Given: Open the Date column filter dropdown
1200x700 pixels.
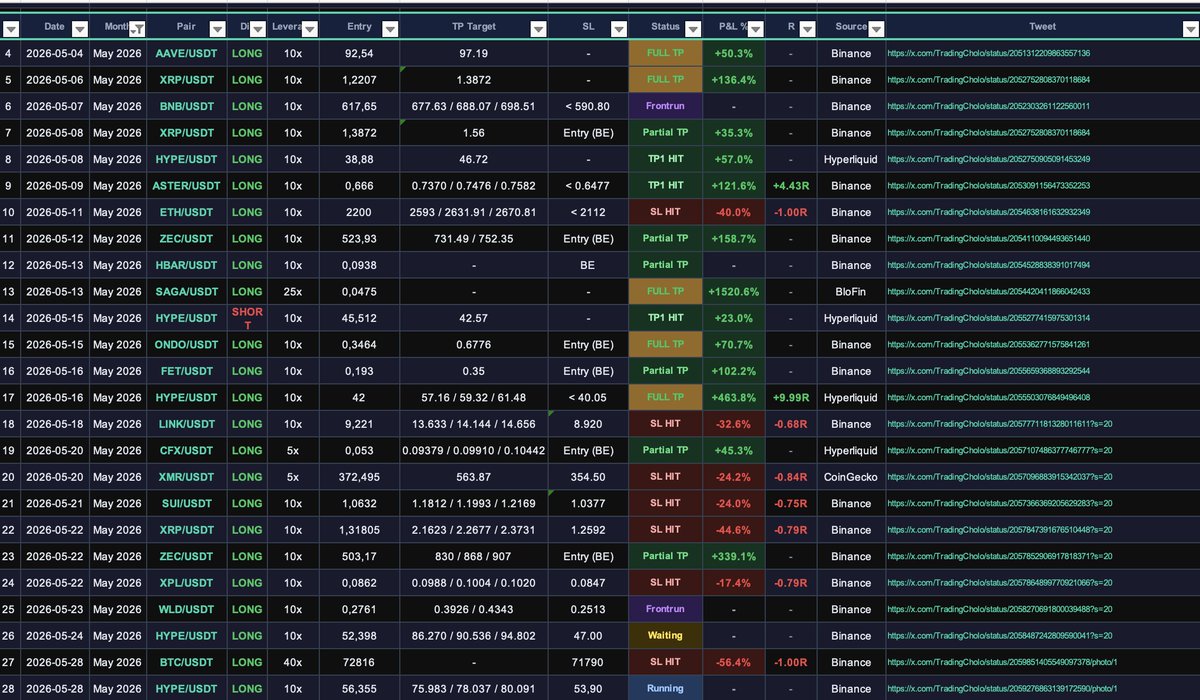Looking at the screenshot, I should click(x=80, y=28).
